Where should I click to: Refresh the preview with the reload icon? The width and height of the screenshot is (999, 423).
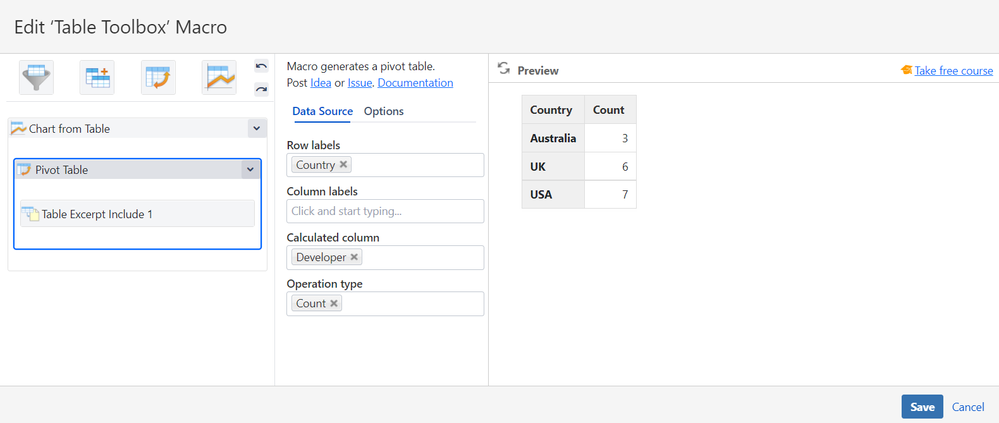click(504, 70)
